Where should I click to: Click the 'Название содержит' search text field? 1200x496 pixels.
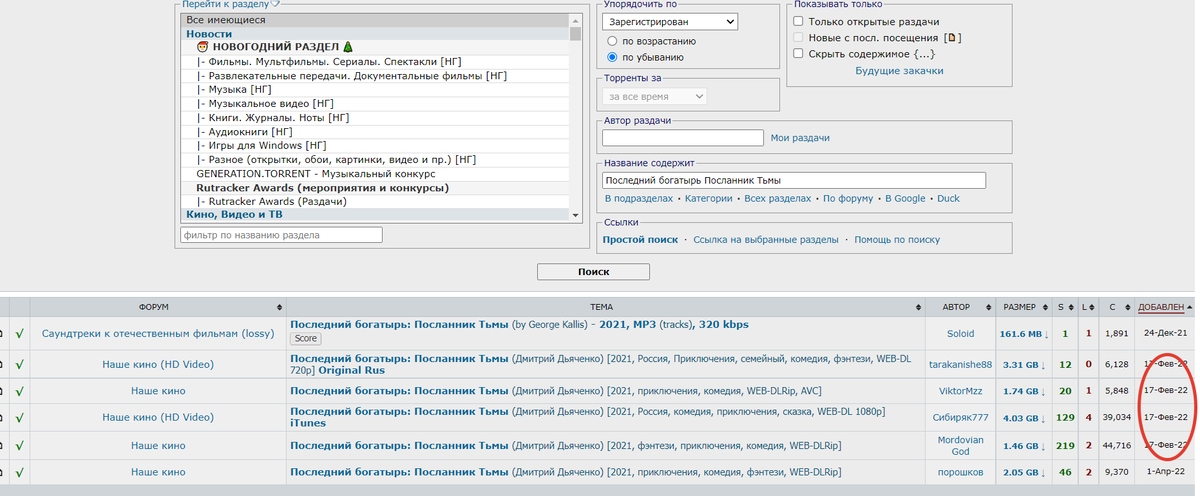click(x=794, y=180)
